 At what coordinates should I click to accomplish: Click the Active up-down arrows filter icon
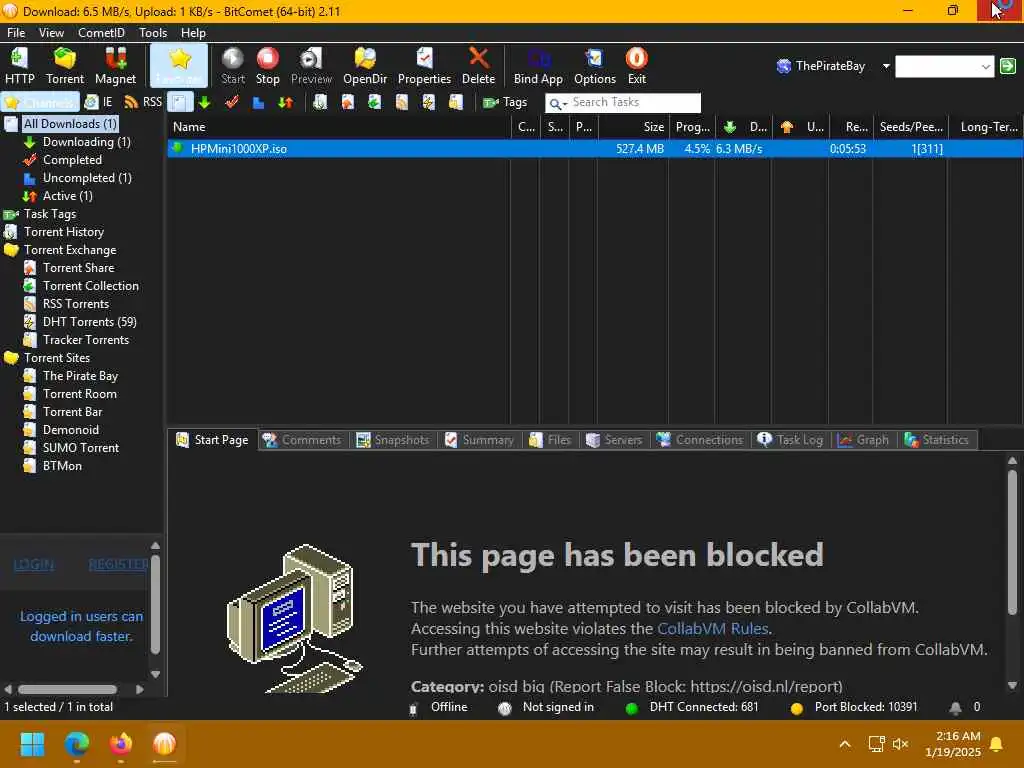tap(285, 103)
